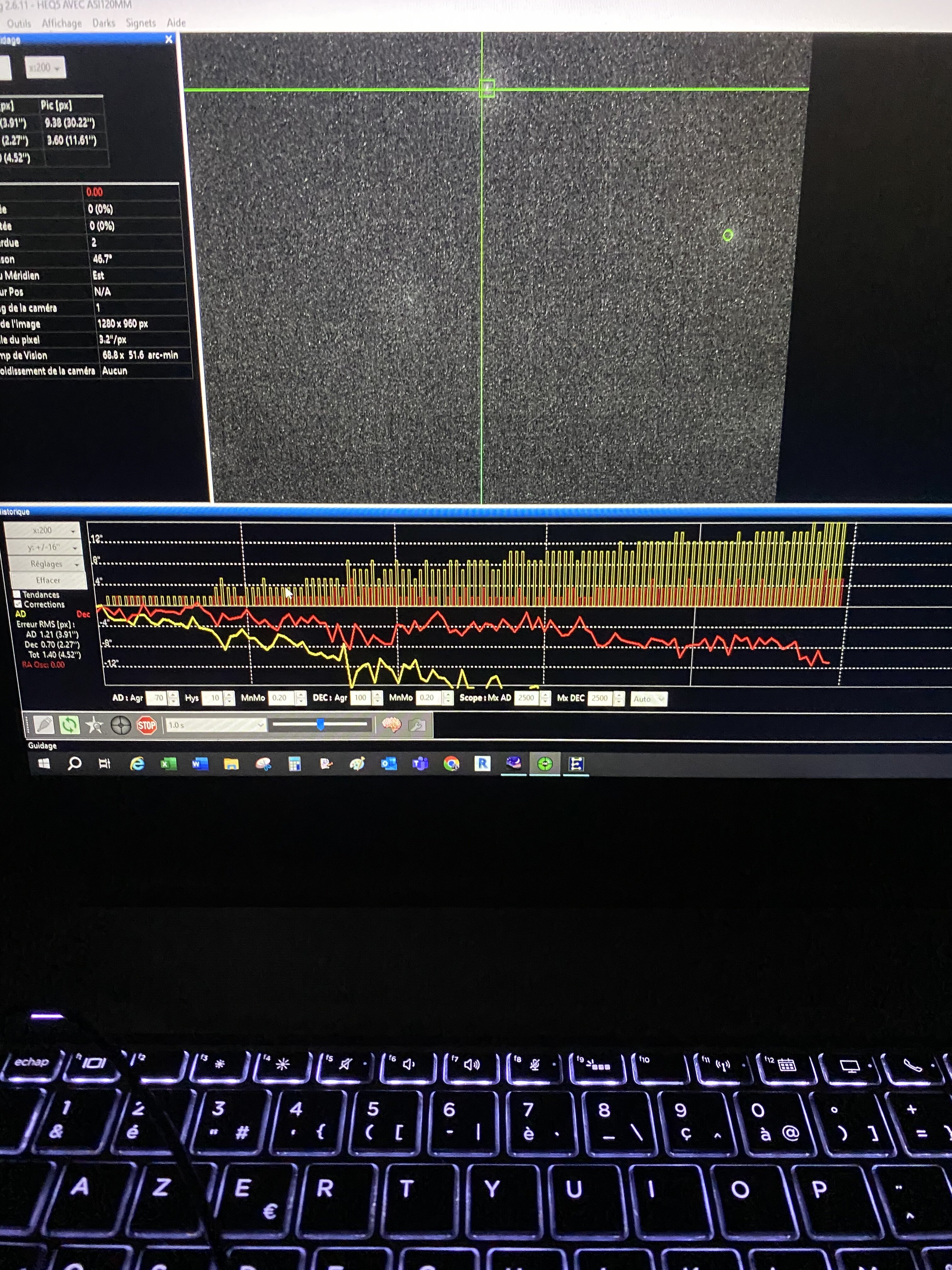Screen dimensions: 952x1270
Task: Click the Effacer button
Action: coord(48,580)
